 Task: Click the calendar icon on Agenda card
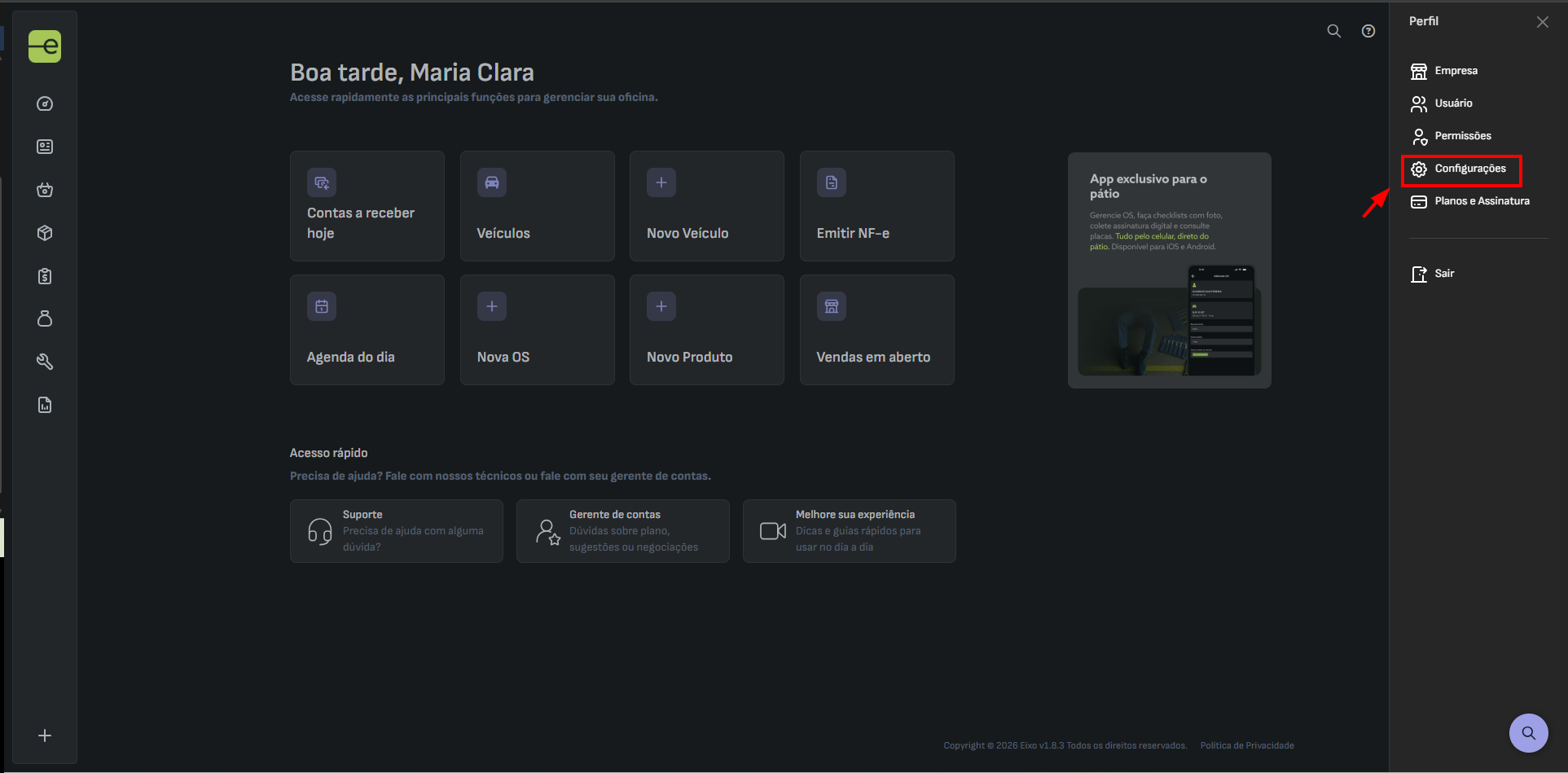click(x=322, y=306)
